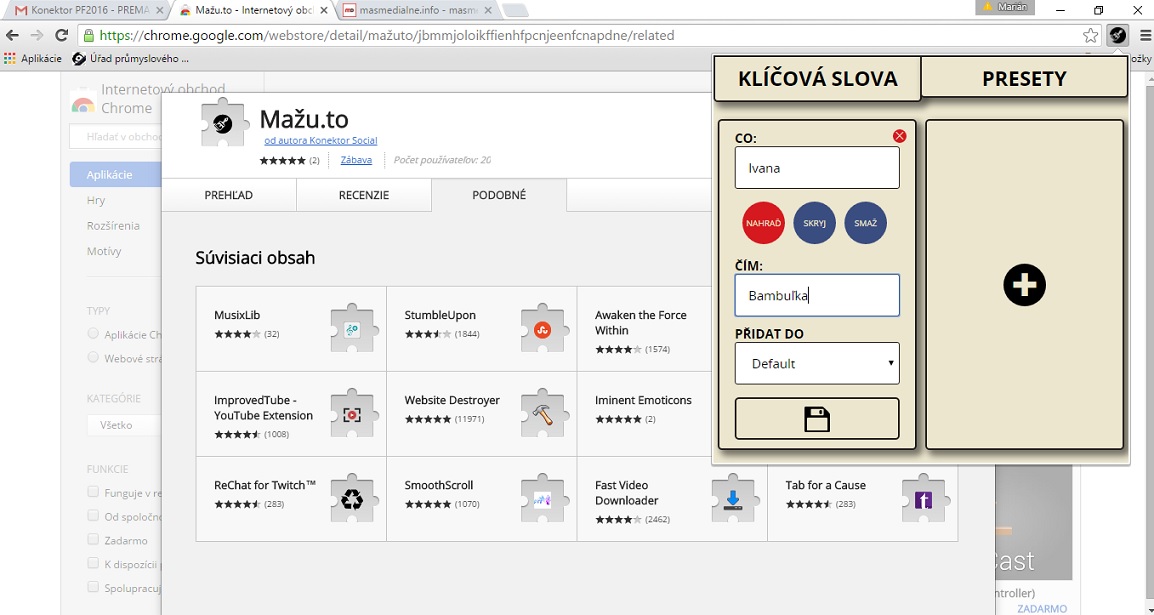Viewport: 1154px width, 615px height.
Task: Click the Mažu.to extension icon in toolbar
Action: (1118, 35)
